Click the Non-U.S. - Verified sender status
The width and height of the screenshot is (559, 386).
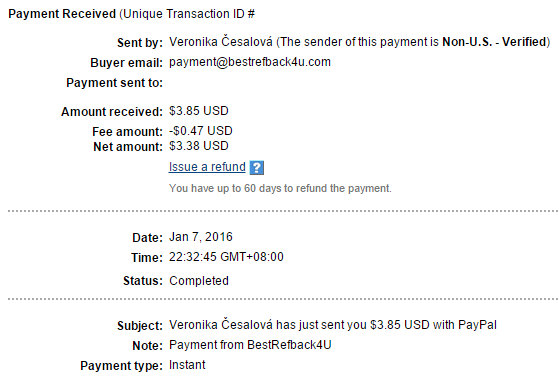(494, 42)
